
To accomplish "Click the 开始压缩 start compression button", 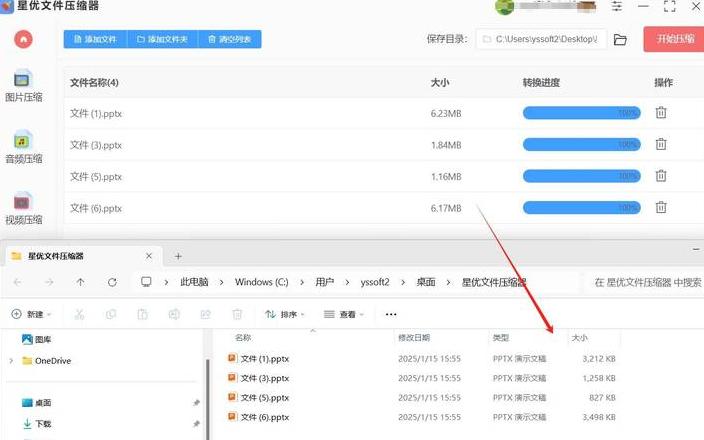I will 674,39.
